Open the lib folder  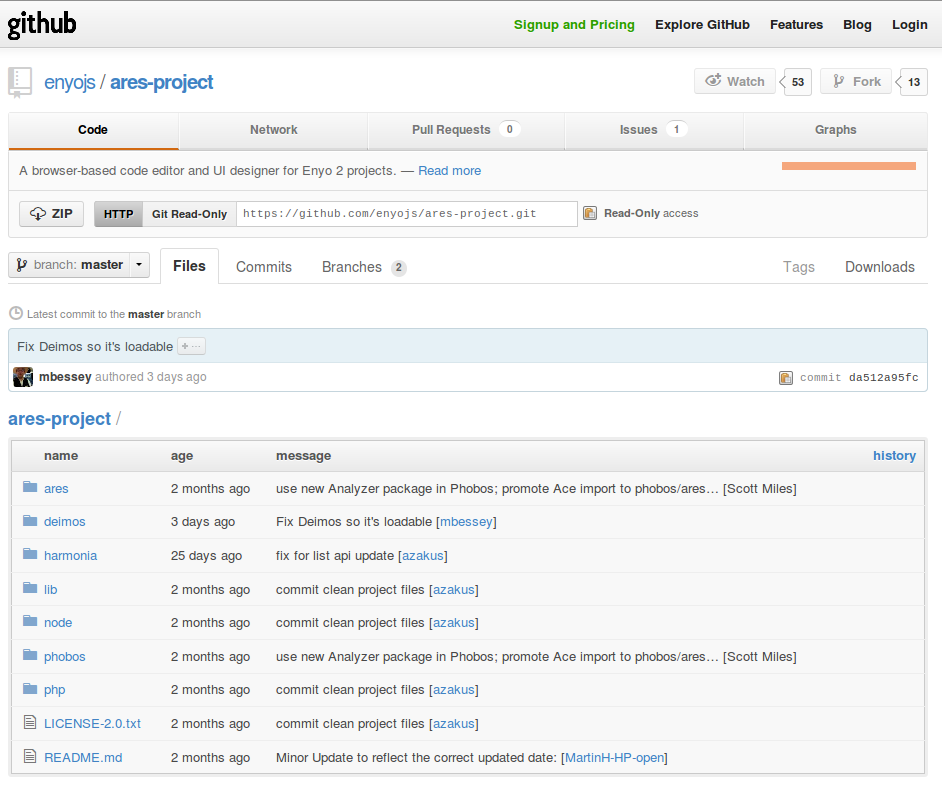[50, 590]
